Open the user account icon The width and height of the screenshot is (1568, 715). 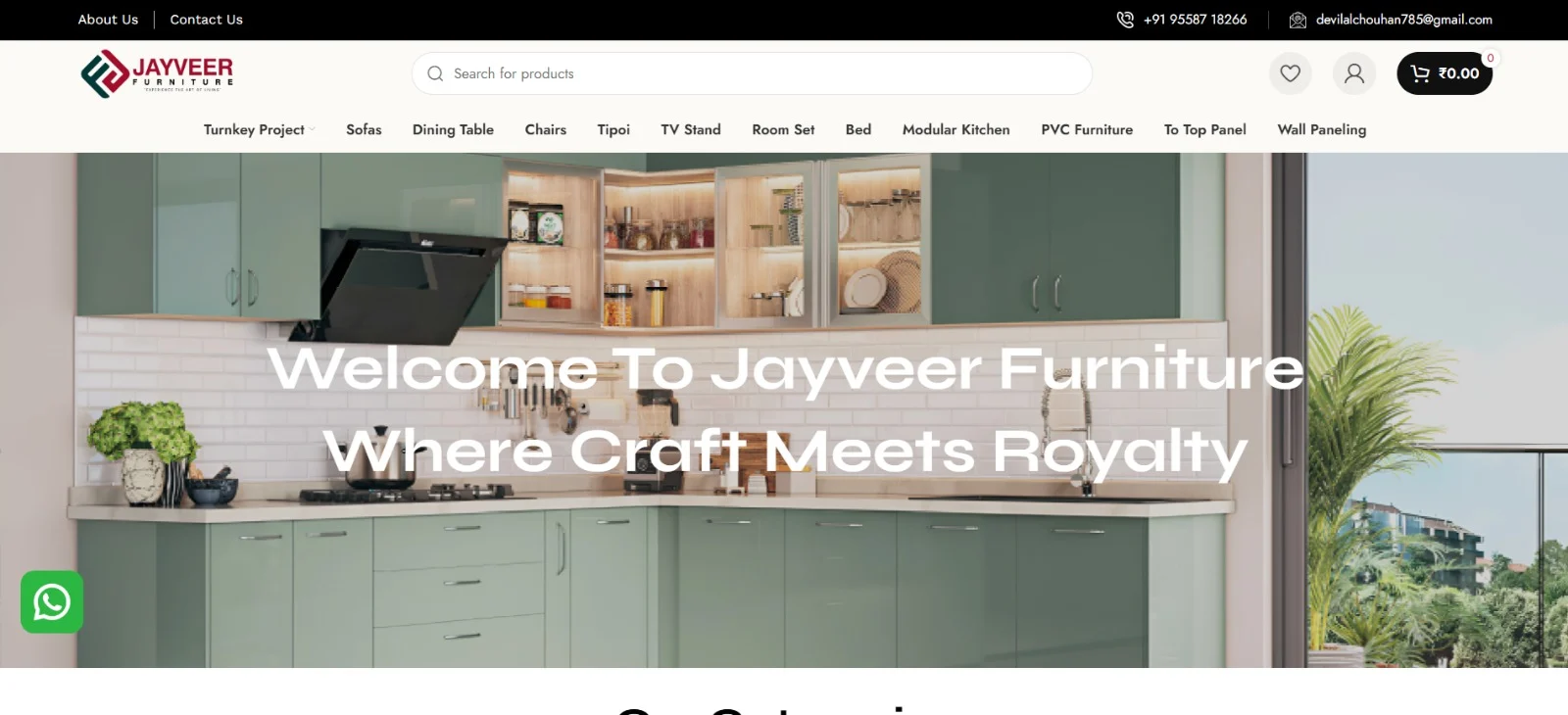click(1353, 73)
